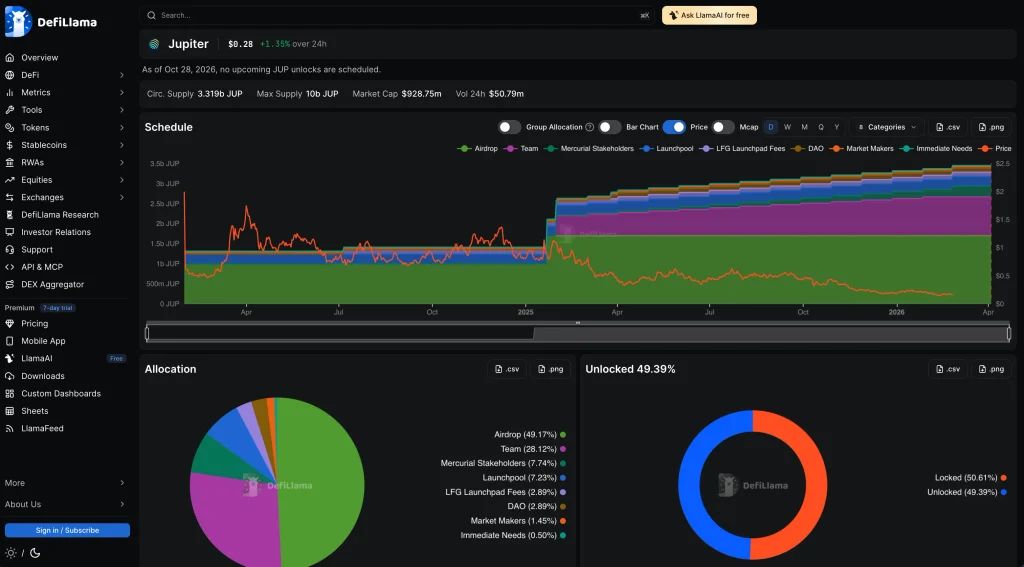Click the DefiLlama Research icon

coord(9,214)
